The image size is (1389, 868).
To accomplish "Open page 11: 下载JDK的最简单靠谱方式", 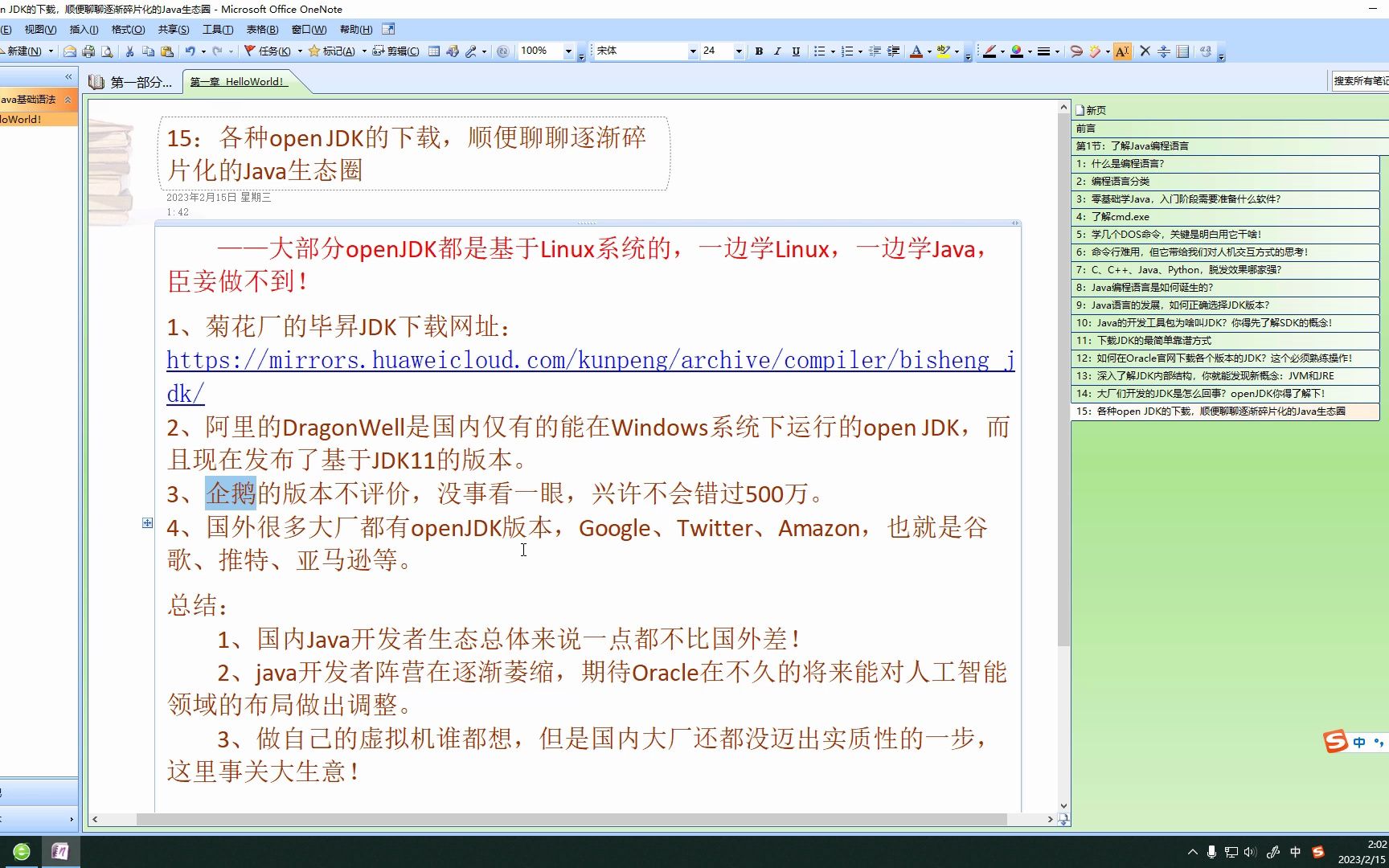I will [x=1225, y=341].
